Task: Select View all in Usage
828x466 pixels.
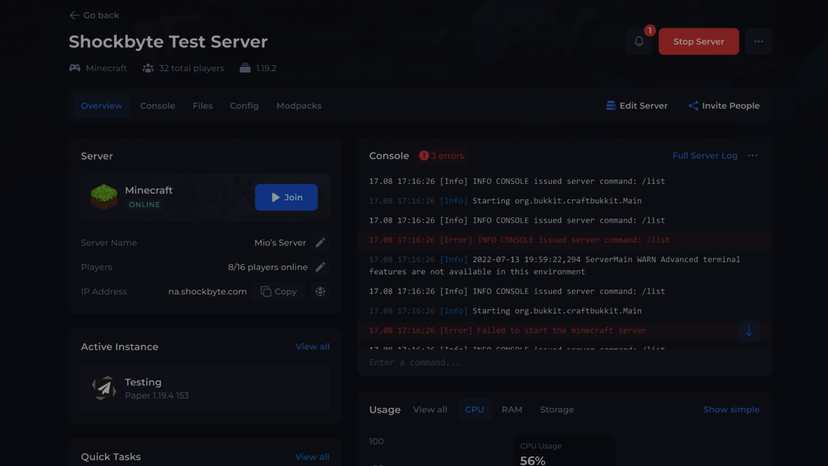Action: 430,409
